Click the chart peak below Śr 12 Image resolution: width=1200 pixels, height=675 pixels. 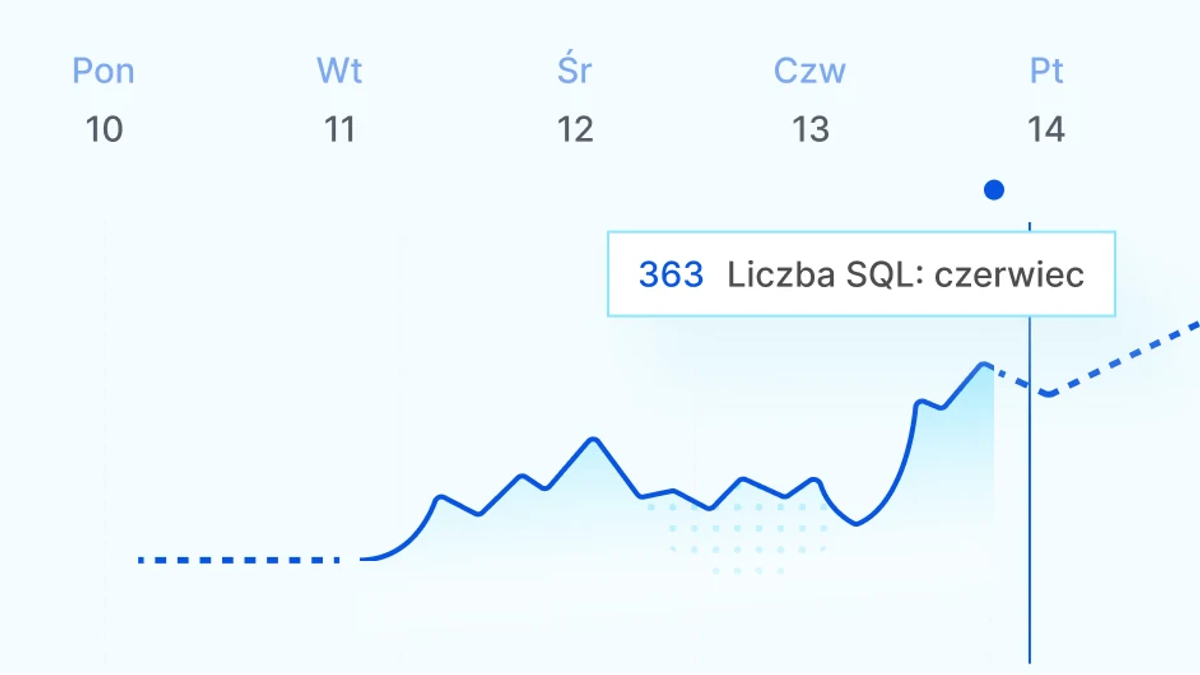click(x=594, y=439)
